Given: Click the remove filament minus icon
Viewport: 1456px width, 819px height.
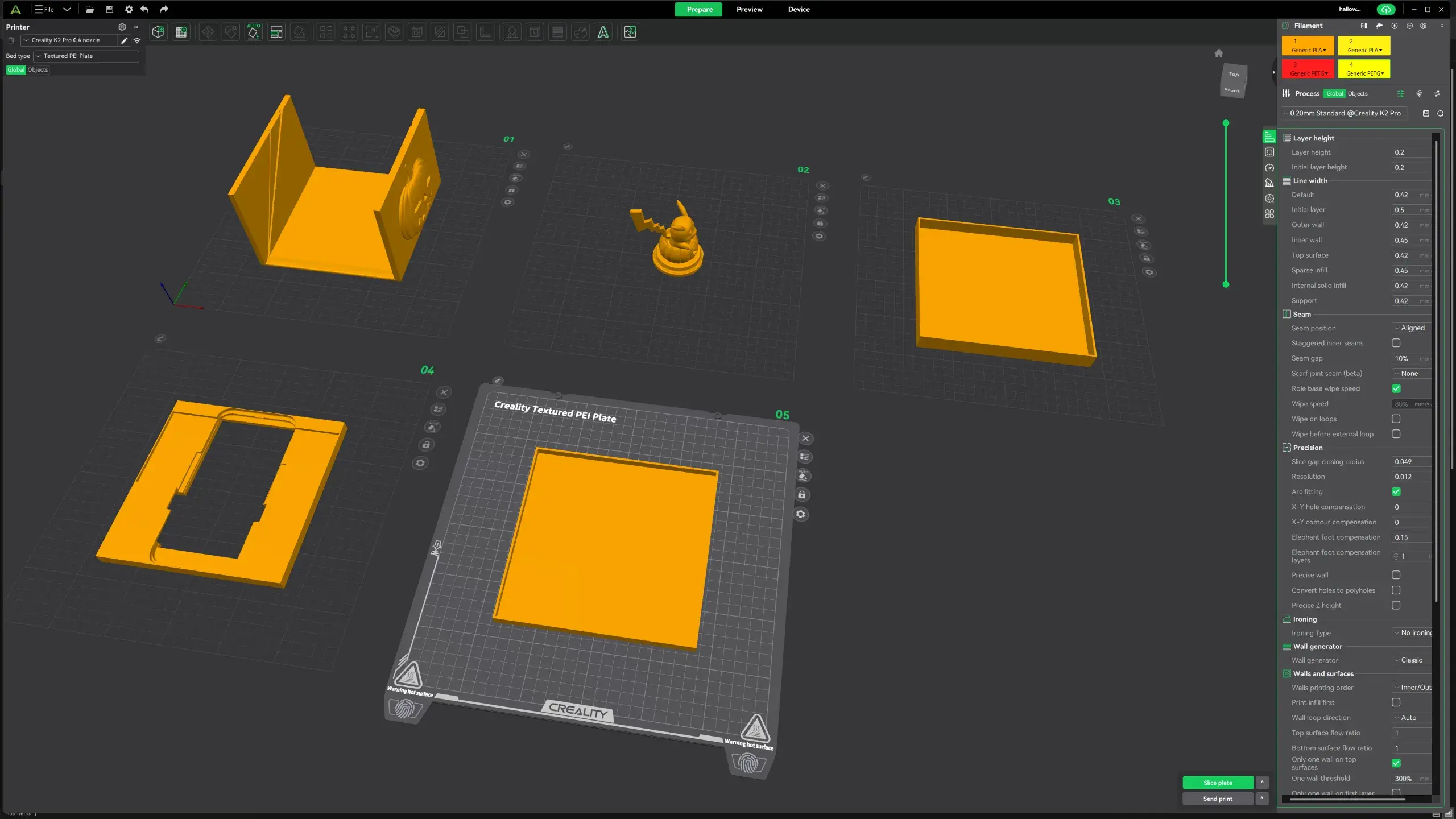Looking at the screenshot, I should click(1409, 26).
